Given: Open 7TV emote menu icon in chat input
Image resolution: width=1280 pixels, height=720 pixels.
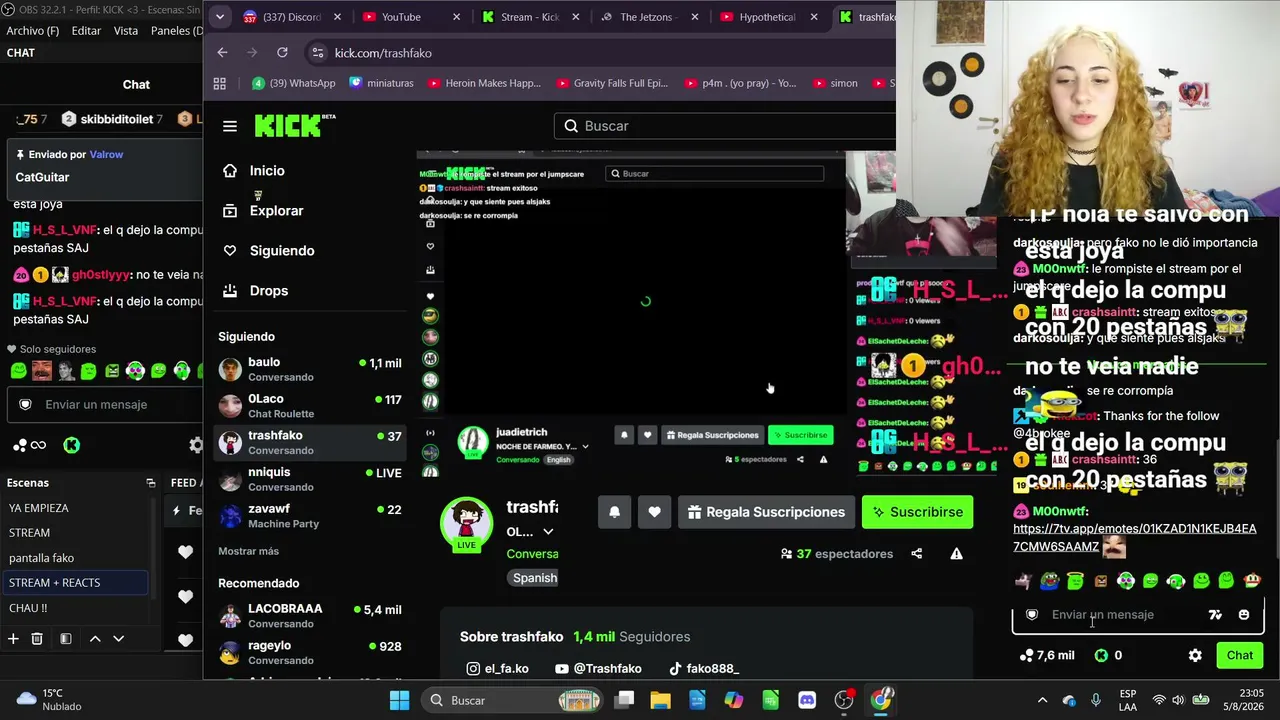Looking at the screenshot, I should [x=1215, y=615].
